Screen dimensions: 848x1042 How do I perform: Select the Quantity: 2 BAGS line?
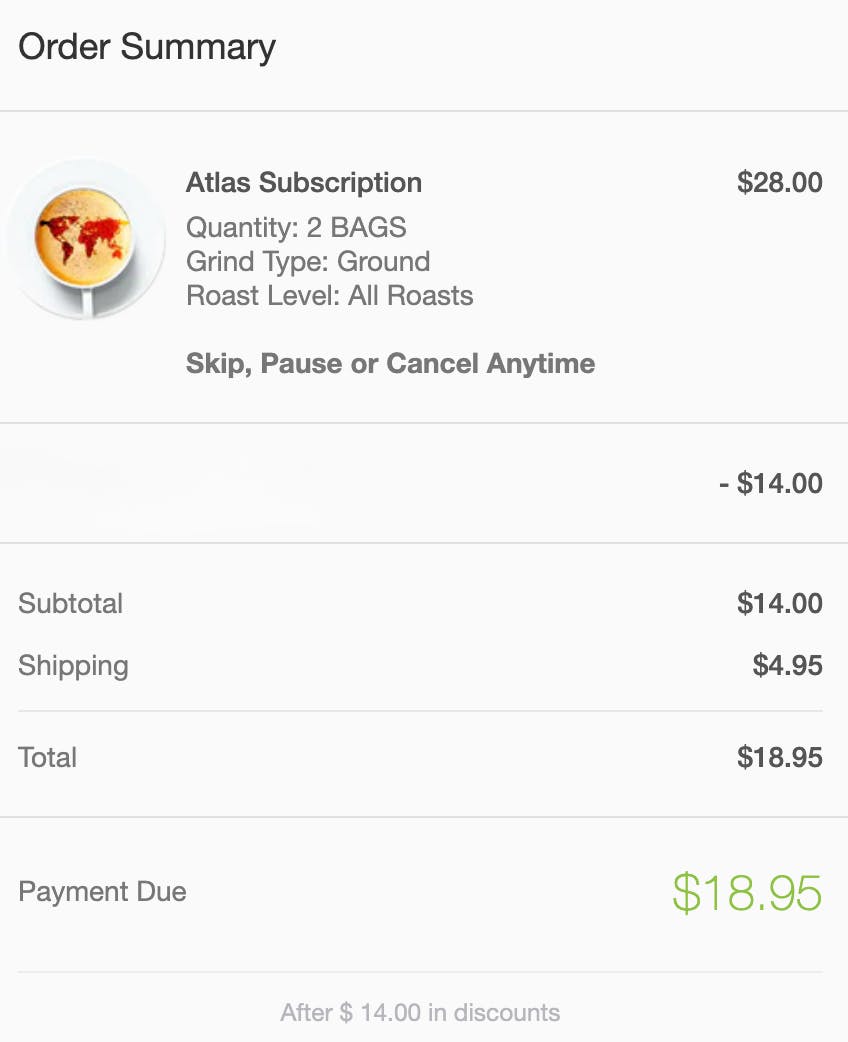point(296,227)
